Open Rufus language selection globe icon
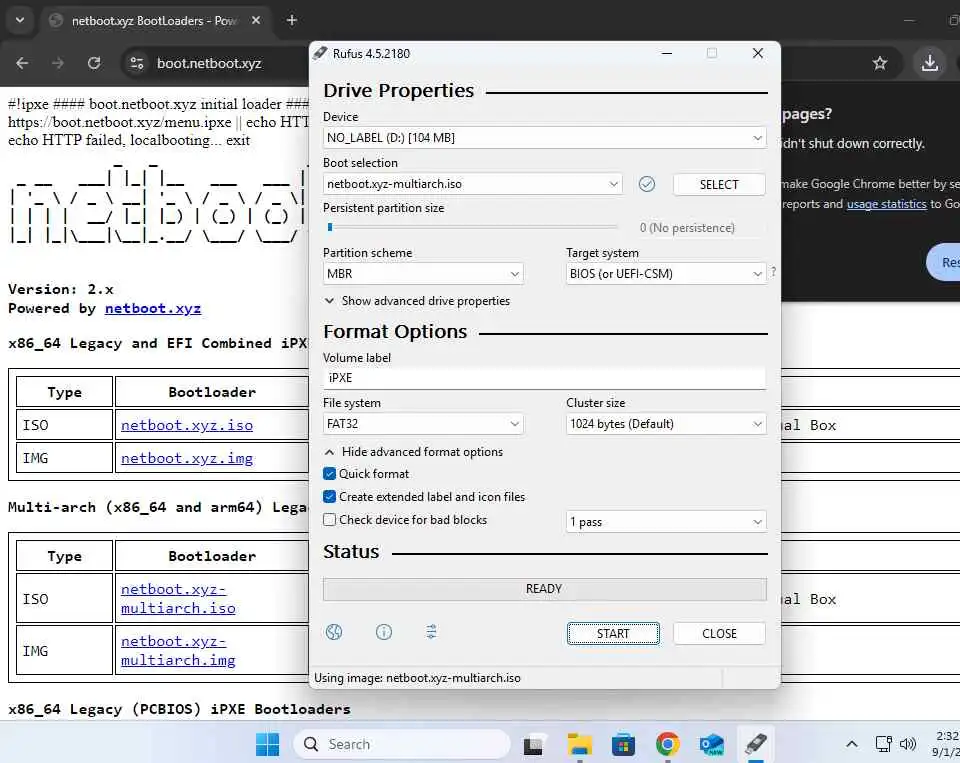 pyautogui.click(x=334, y=632)
